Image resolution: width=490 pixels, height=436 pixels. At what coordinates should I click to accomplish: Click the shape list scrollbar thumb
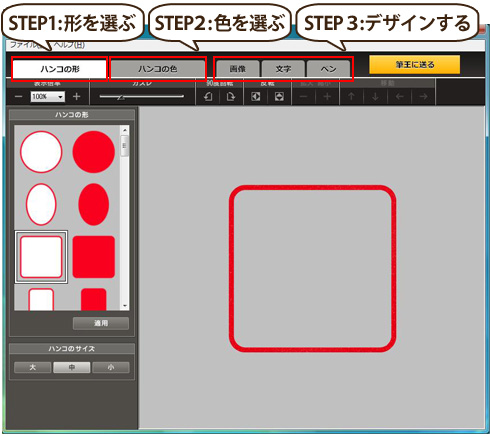[x=125, y=146]
